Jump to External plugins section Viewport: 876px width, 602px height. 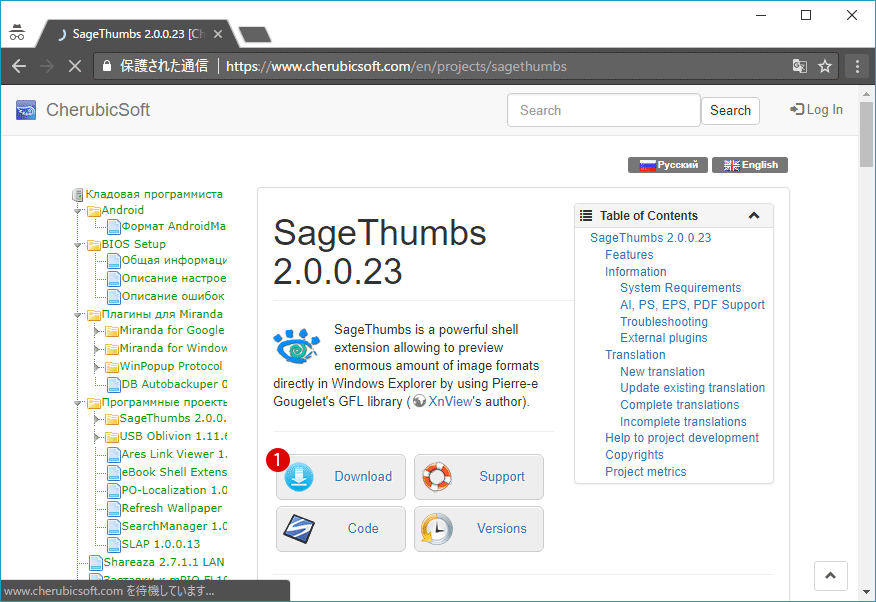[x=664, y=338]
